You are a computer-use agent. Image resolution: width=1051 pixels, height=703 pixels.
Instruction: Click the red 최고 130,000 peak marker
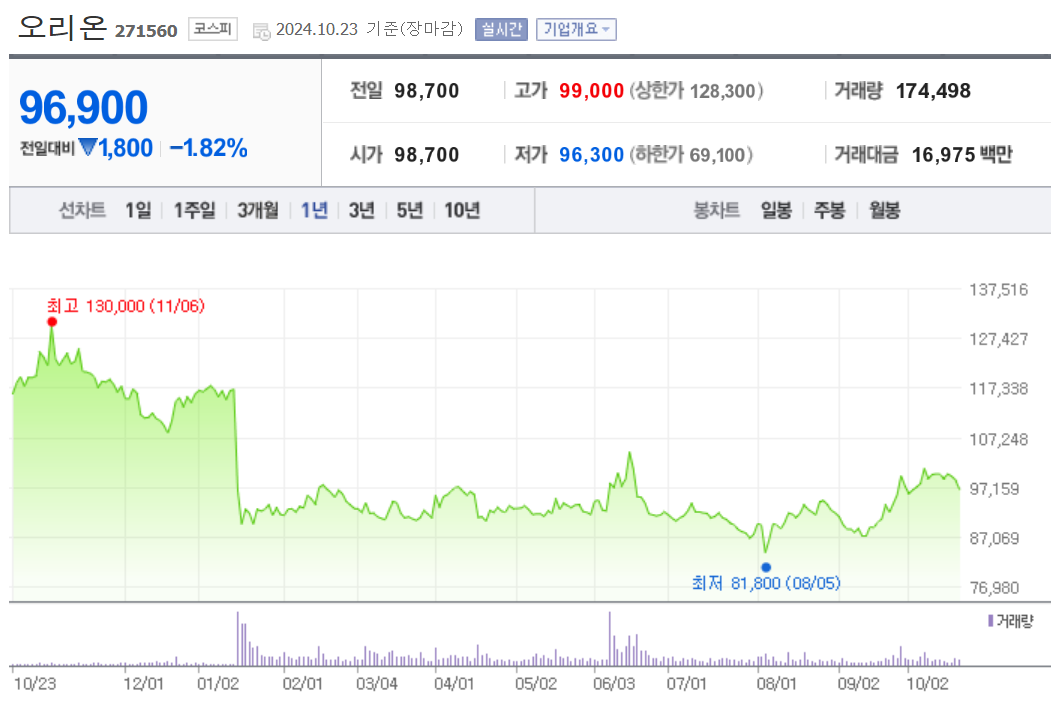pos(52,322)
